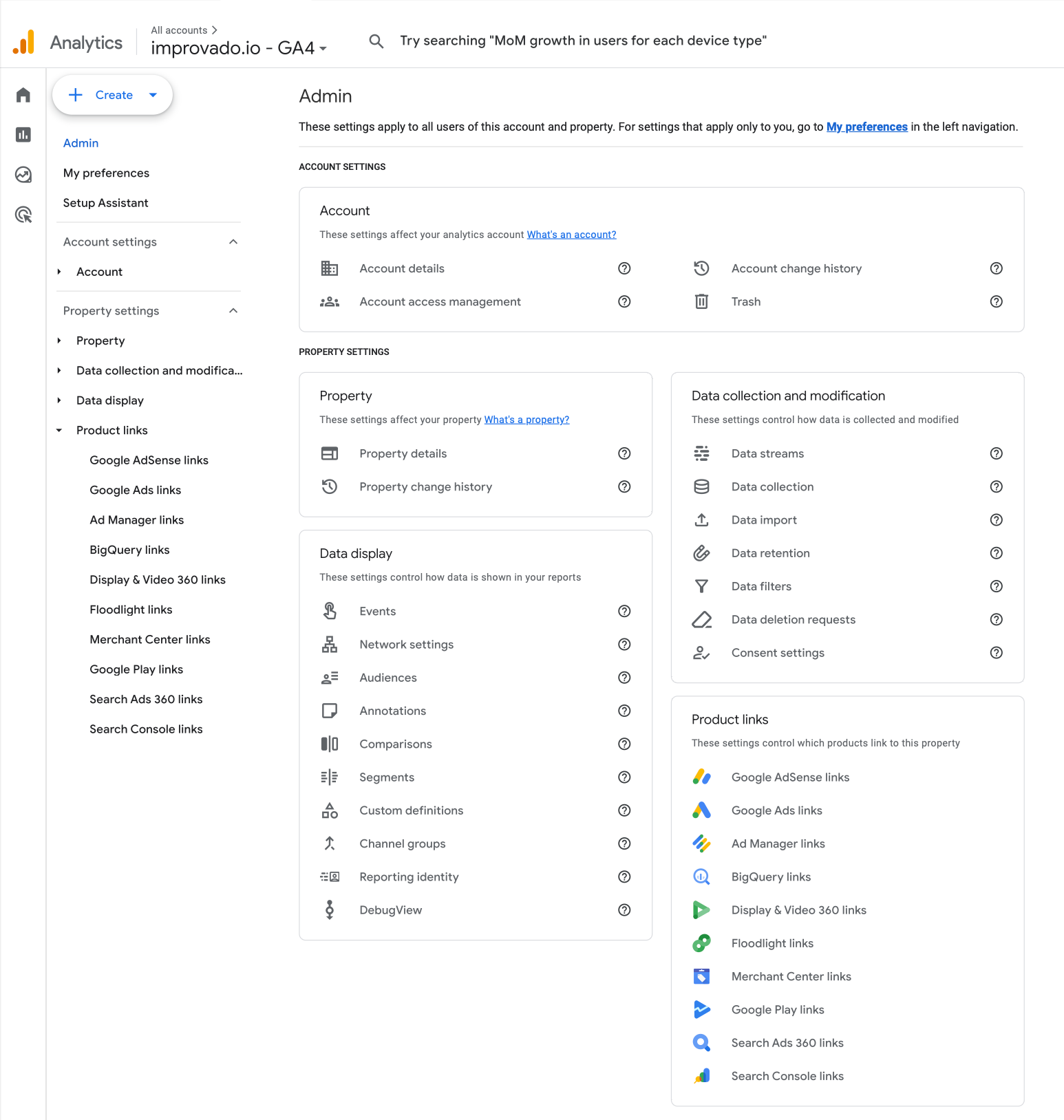
Task: Open the Home icon in the sidebar
Action: 23,95
